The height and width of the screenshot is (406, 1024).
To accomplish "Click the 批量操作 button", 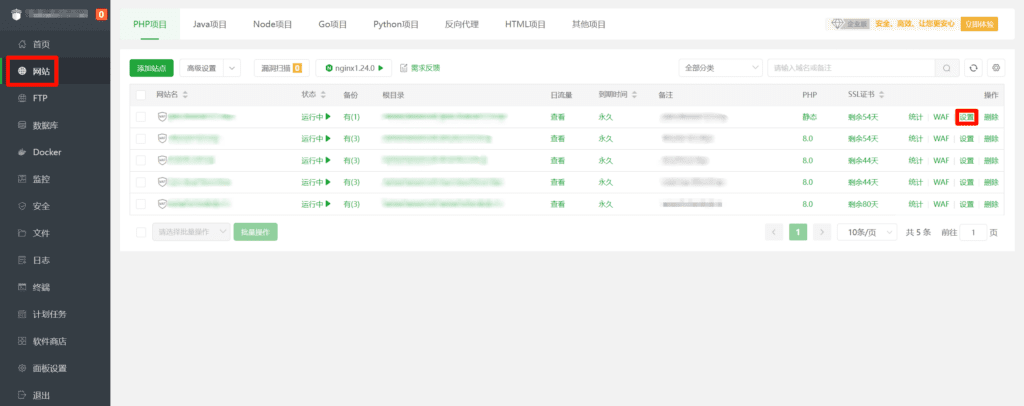I will tap(255, 232).
